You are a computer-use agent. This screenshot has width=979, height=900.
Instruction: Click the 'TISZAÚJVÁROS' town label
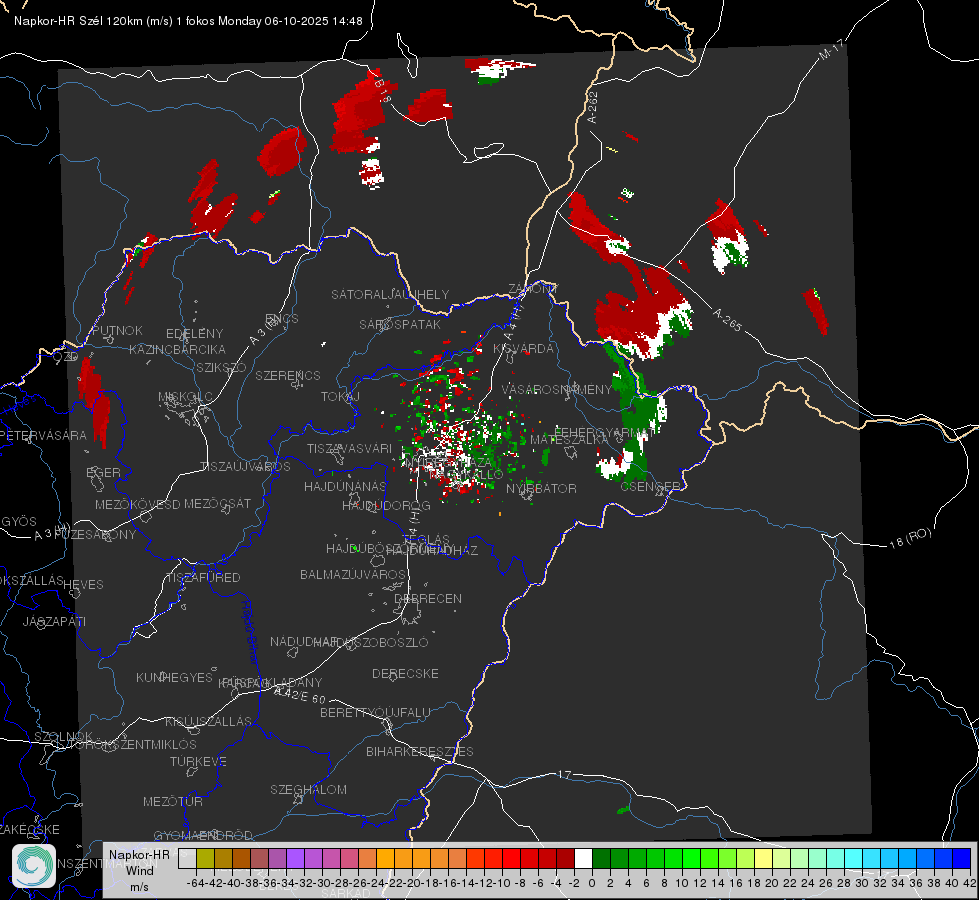pyautogui.click(x=245, y=467)
